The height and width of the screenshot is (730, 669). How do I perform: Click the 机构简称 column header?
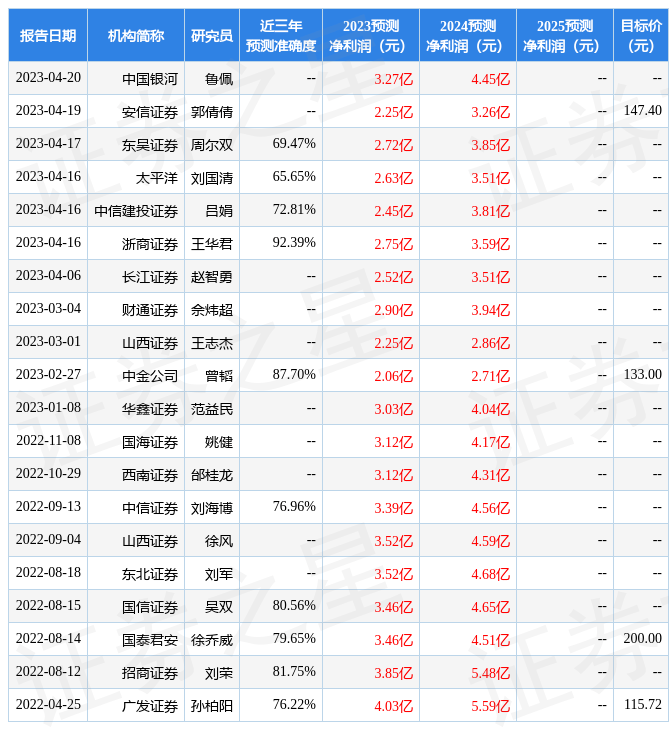[x=135, y=35]
